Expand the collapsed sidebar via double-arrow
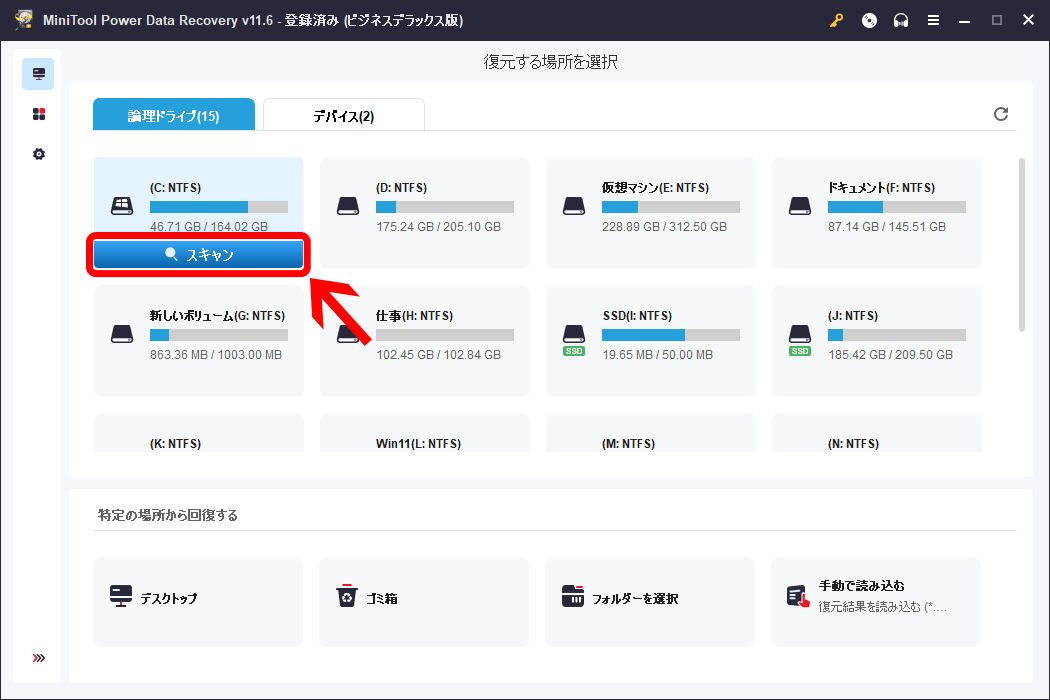Image resolution: width=1050 pixels, height=700 pixels. (x=38, y=657)
